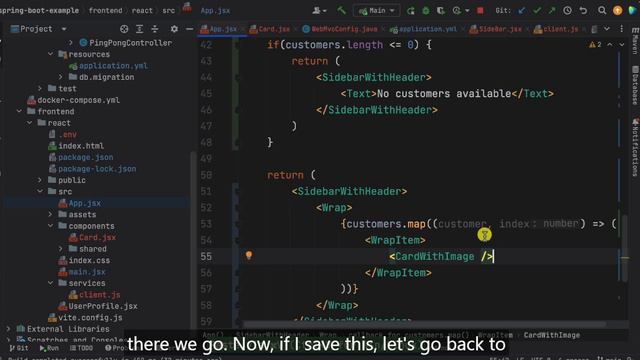Open Search Everywhere magnifier

pyautogui.click(x=602, y=11)
